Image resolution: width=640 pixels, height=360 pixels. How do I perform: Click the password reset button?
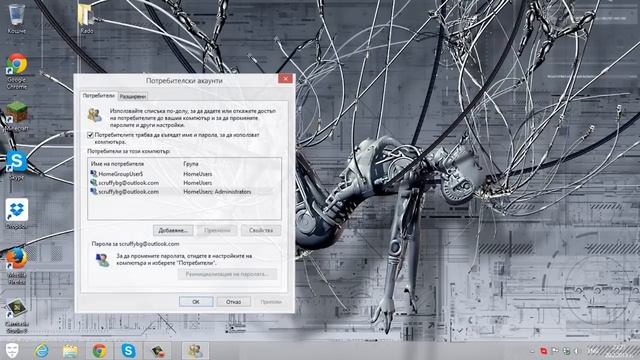(227, 274)
